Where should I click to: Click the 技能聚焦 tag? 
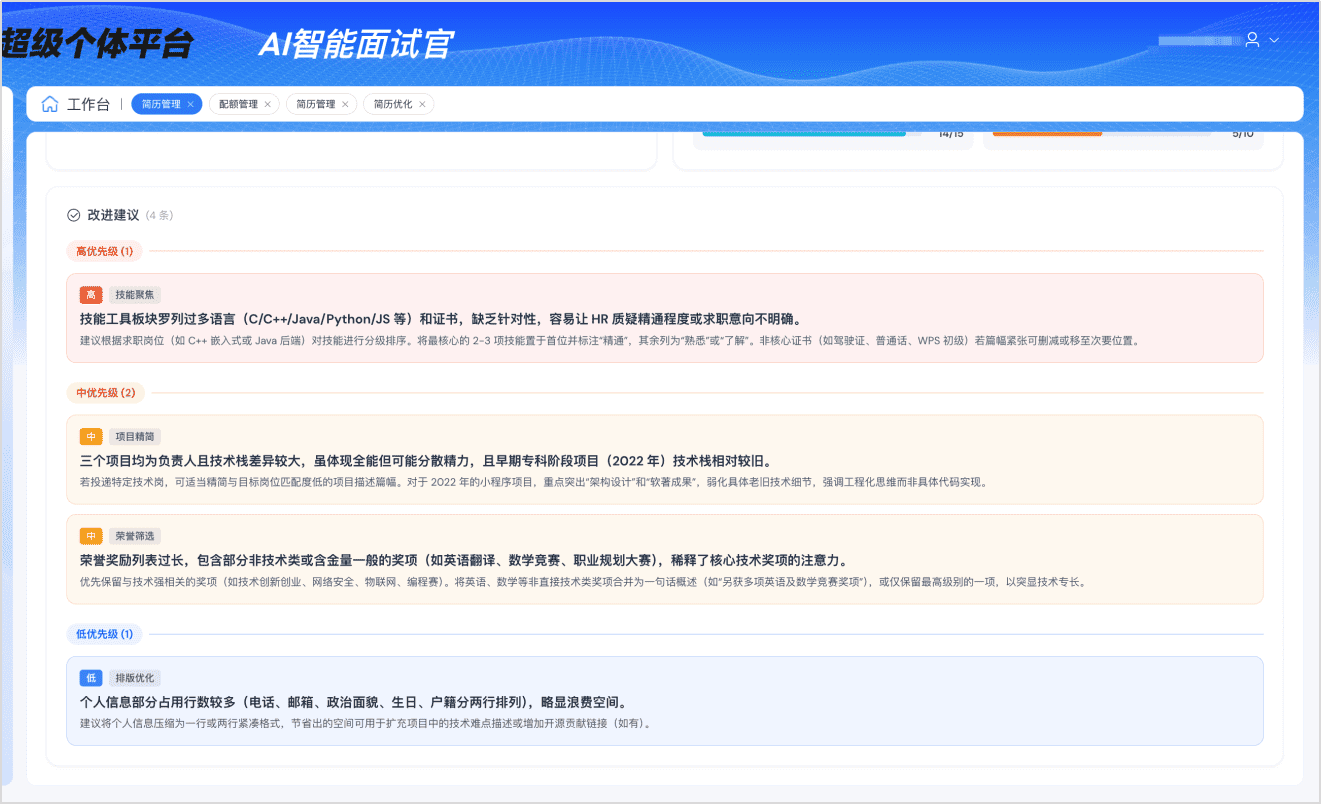tap(135, 295)
